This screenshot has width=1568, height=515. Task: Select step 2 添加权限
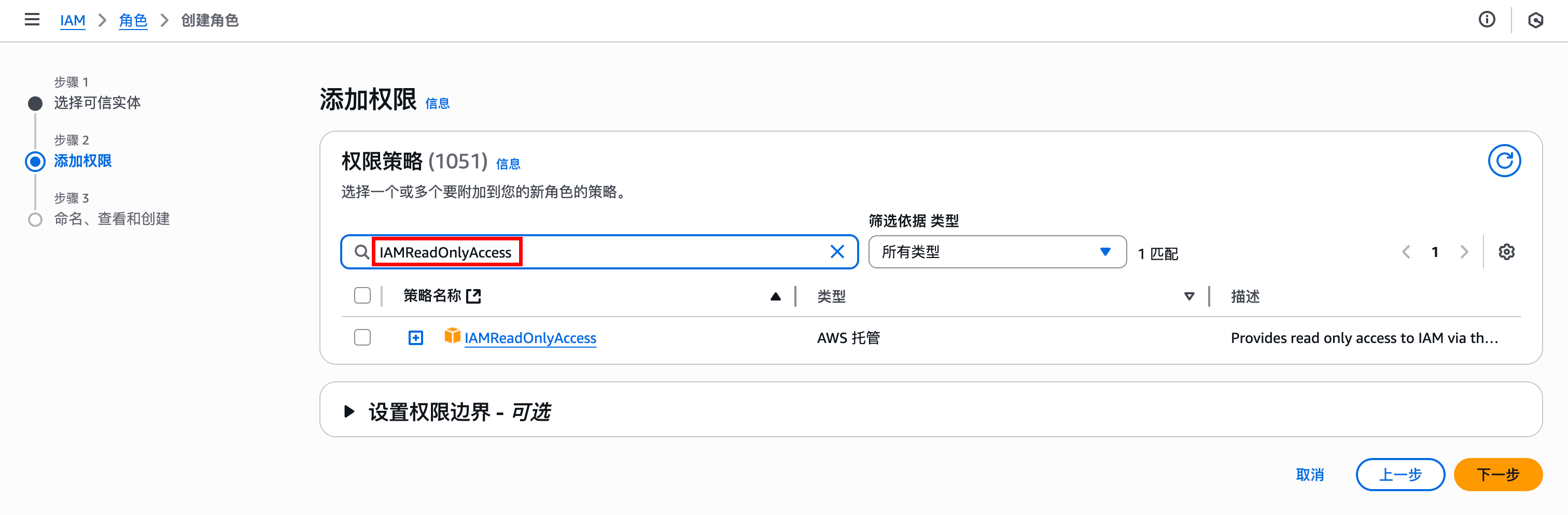pos(83,161)
